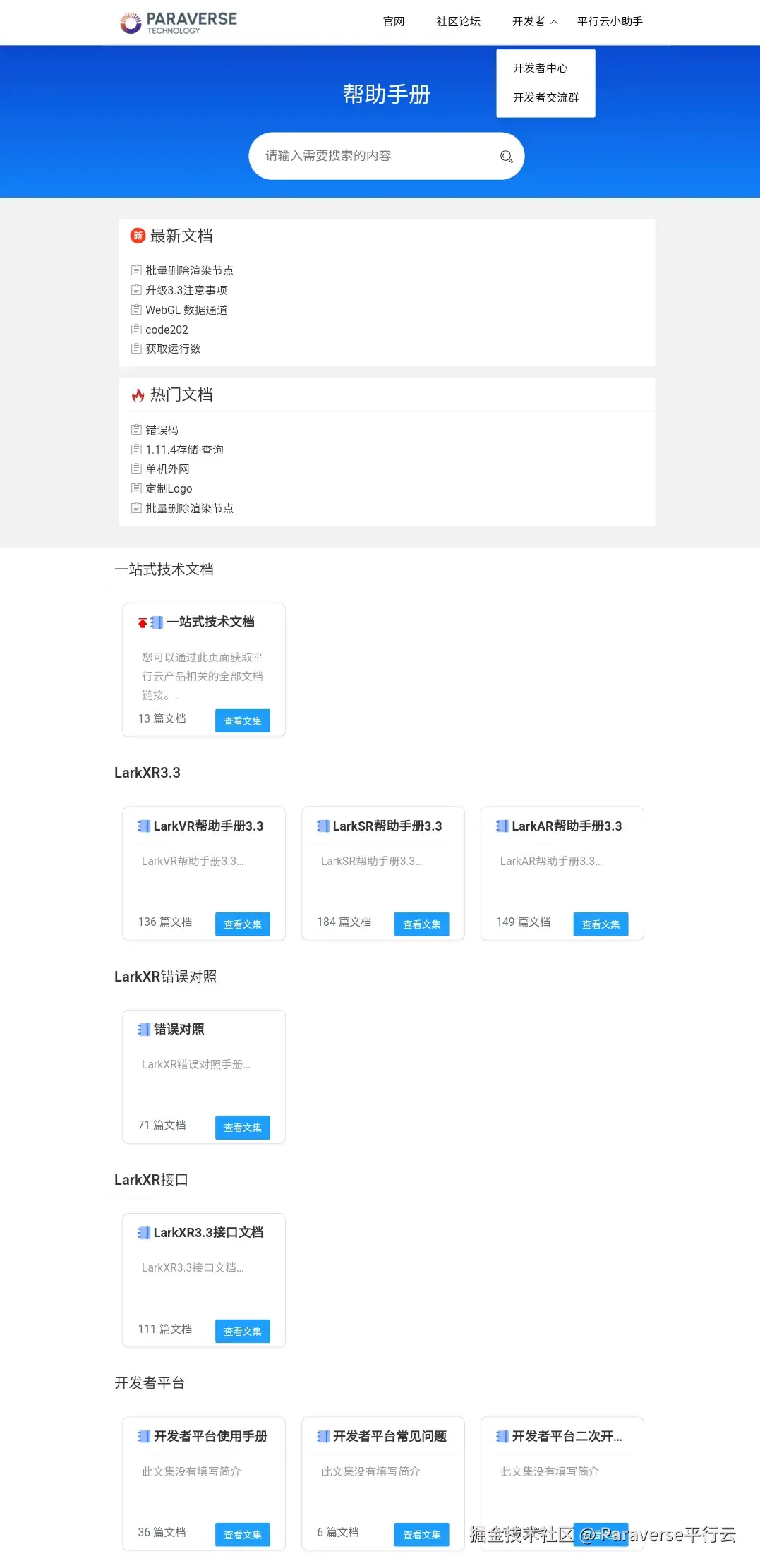Image resolution: width=760 pixels, height=1568 pixels.
Task: Click document icon next to 获取运行数
Action: (136, 348)
